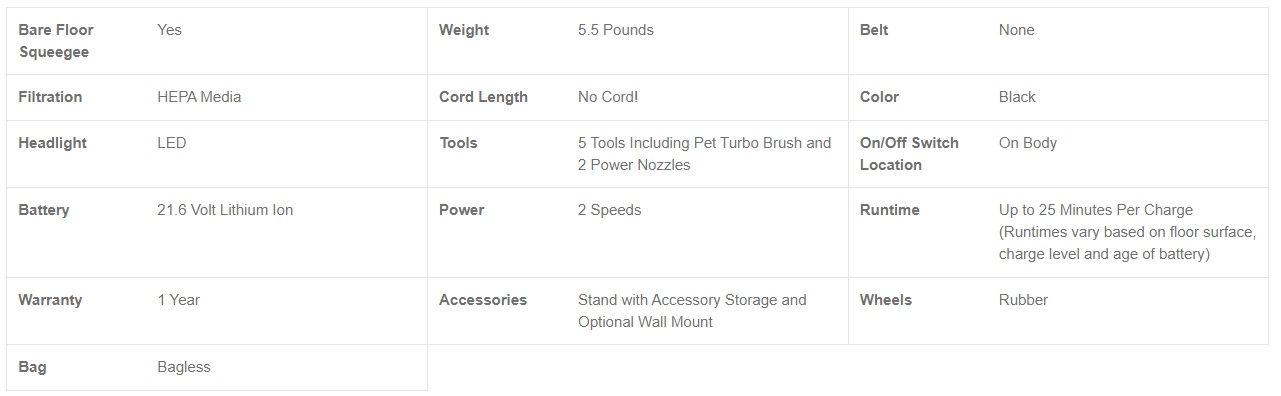The image size is (1281, 396).
Task: Click the Belt label
Action: coord(874,30)
